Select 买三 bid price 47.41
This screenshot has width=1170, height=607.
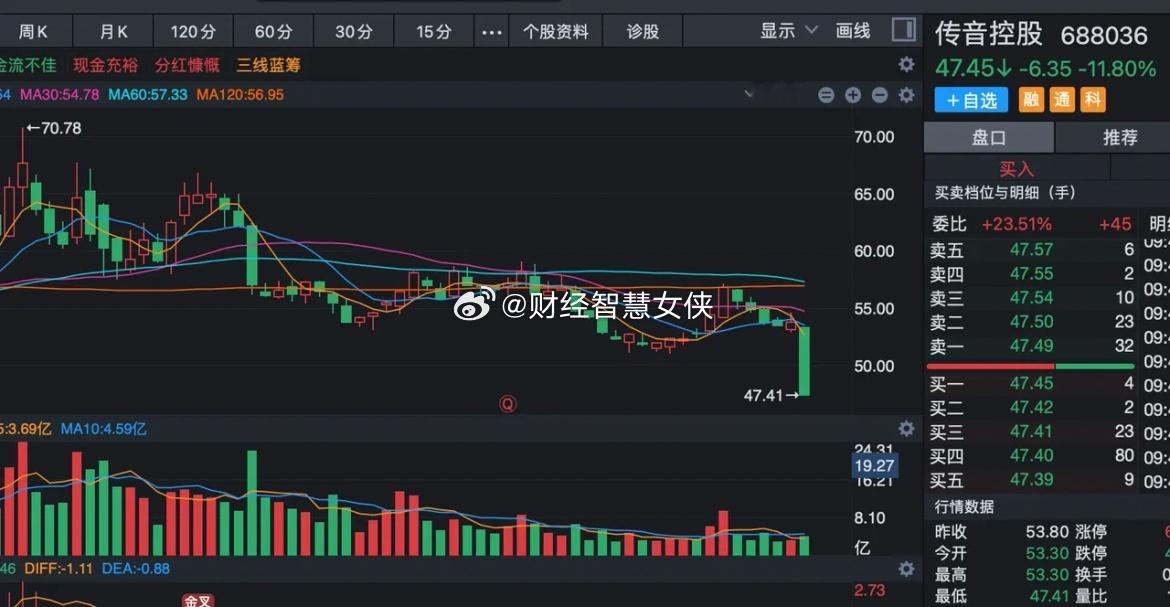point(1031,432)
